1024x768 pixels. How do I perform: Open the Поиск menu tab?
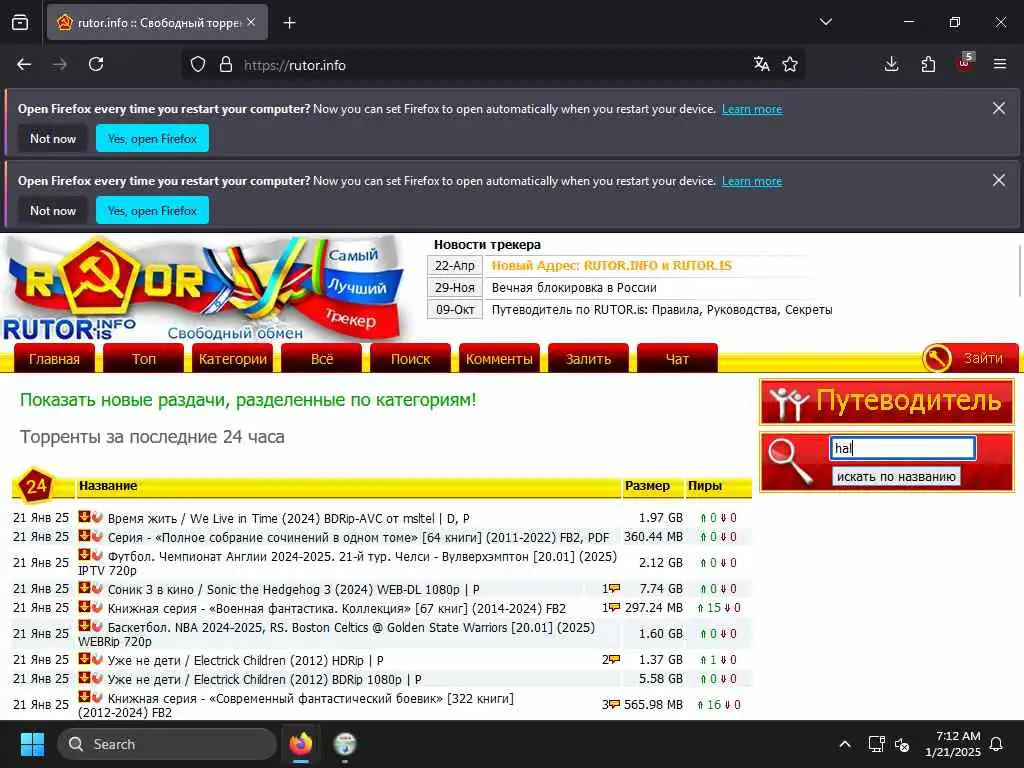point(410,359)
